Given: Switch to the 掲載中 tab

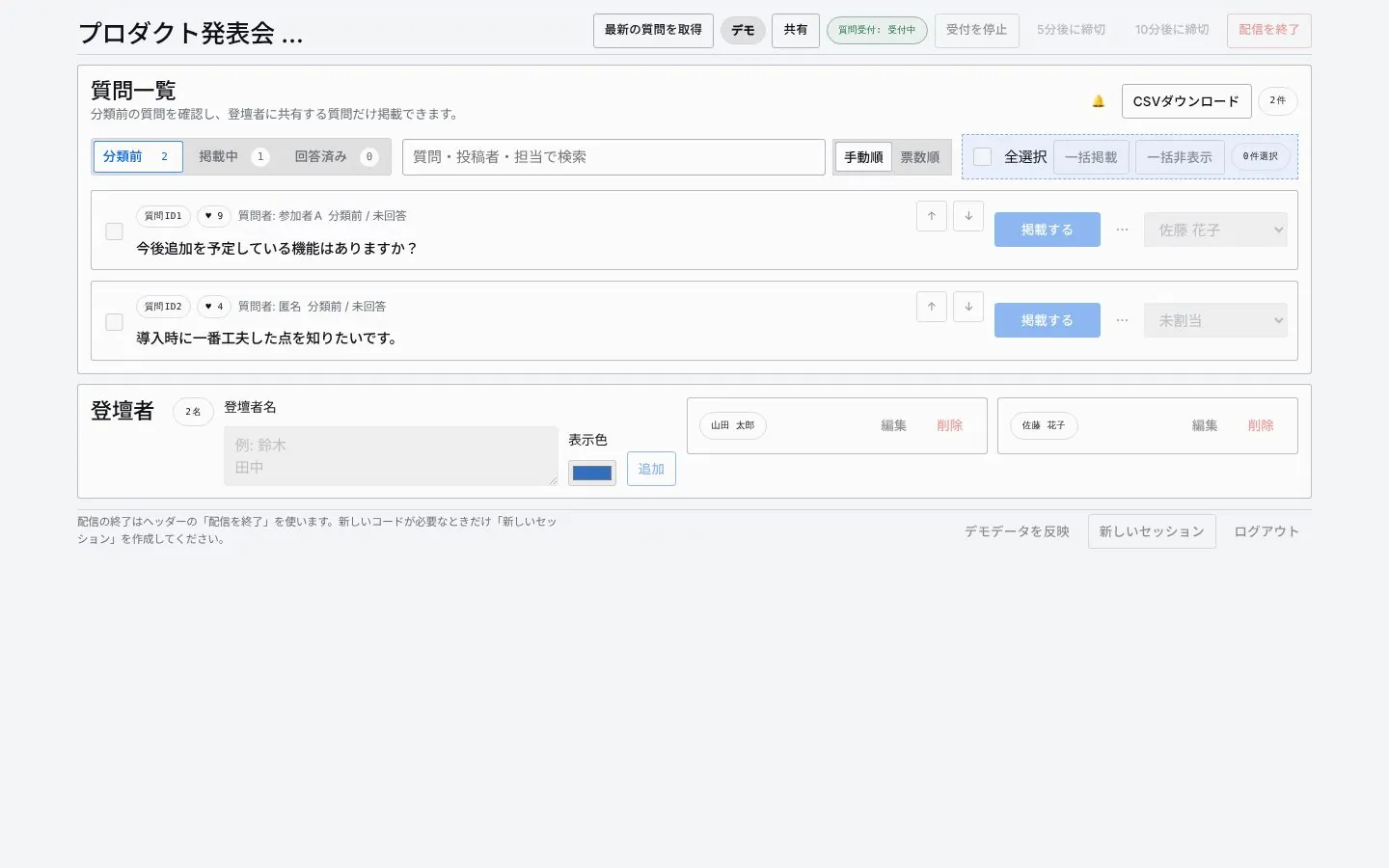Looking at the screenshot, I should 232,156.
